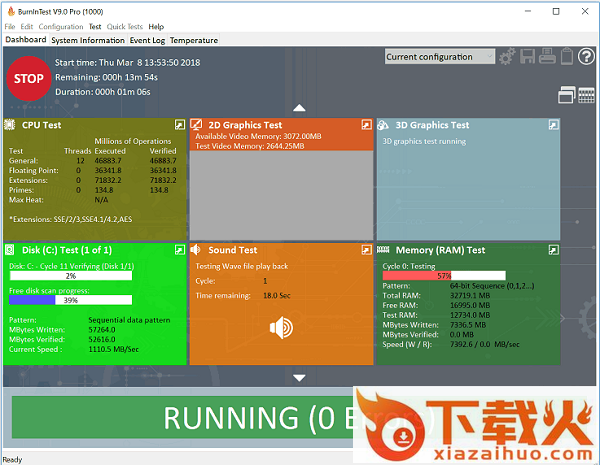Click the red STOP button
The width and height of the screenshot is (600, 465).
point(30,77)
